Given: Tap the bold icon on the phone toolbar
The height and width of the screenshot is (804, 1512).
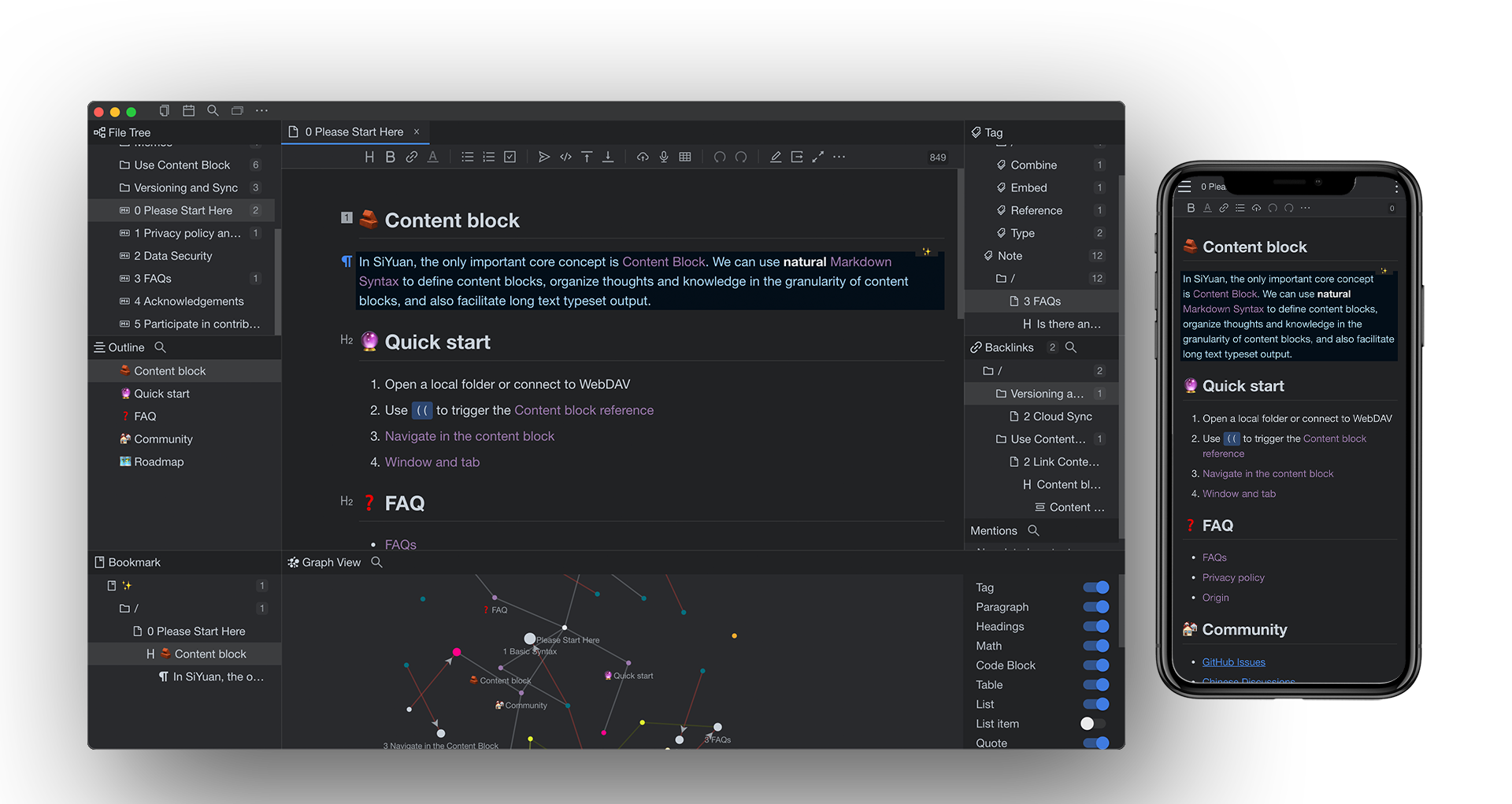Looking at the screenshot, I should pyautogui.click(x=1191, y=208).
